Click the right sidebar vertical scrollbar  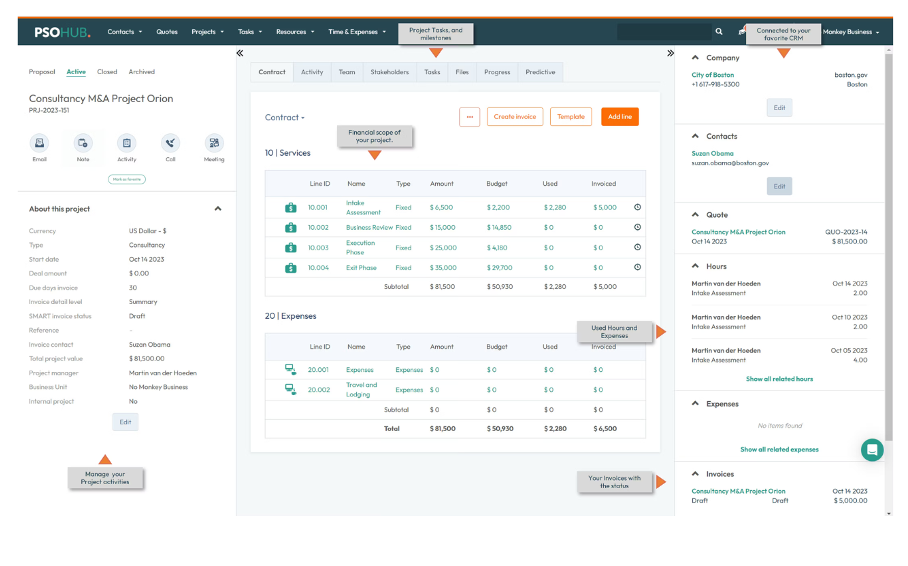pos(889,249)
